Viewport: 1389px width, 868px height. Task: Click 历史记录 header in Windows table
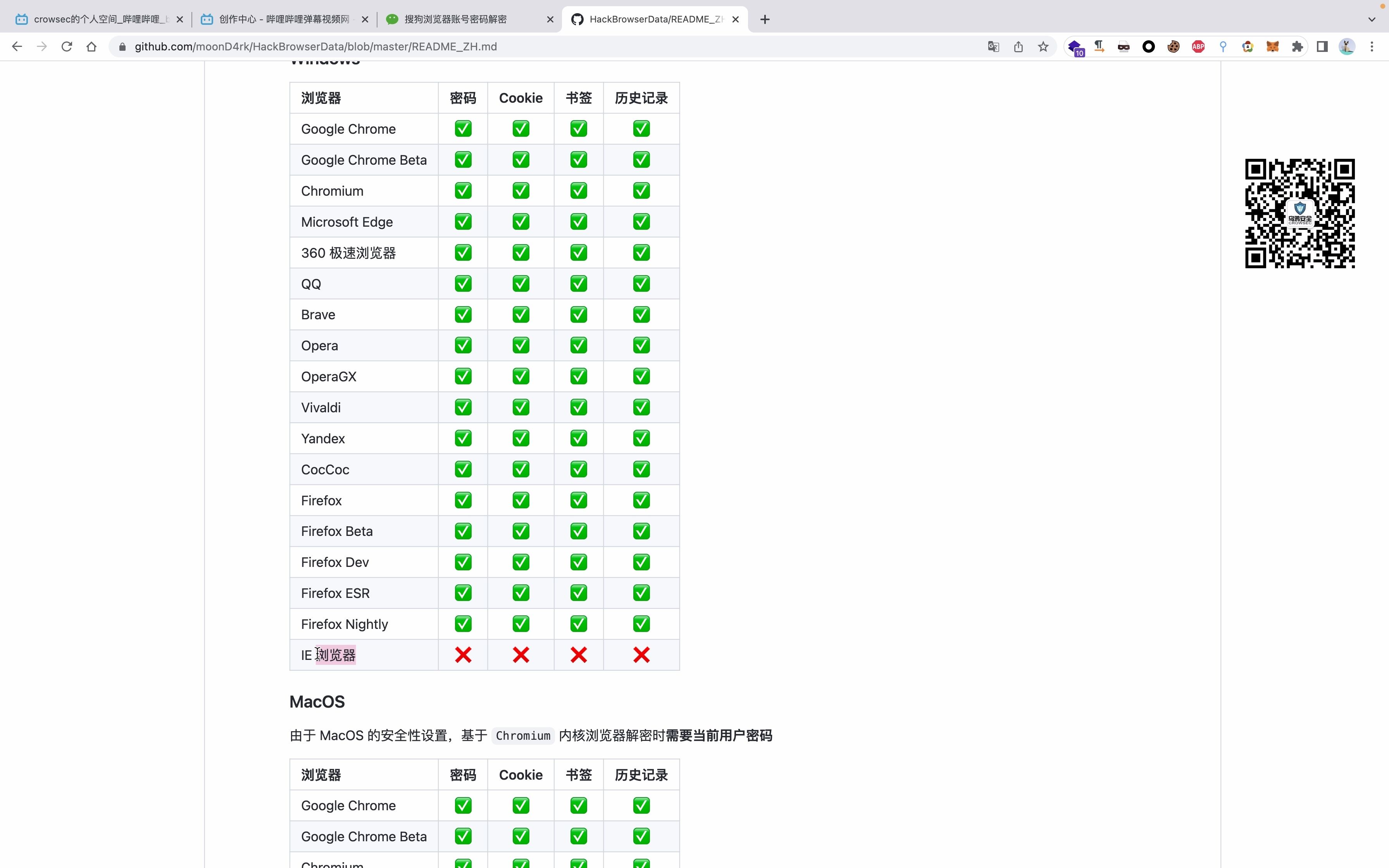tap(641, 98)
